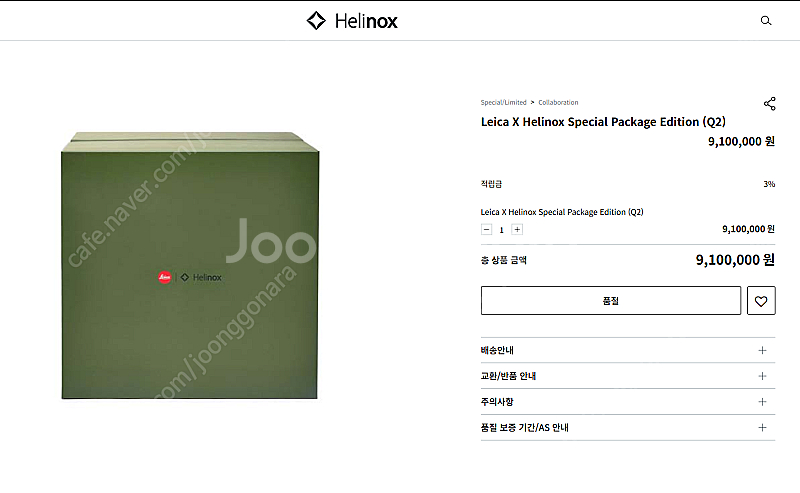The width and height of the screenshot is (800, 493).
Task: Share this product via share icon
Action: 769,104
